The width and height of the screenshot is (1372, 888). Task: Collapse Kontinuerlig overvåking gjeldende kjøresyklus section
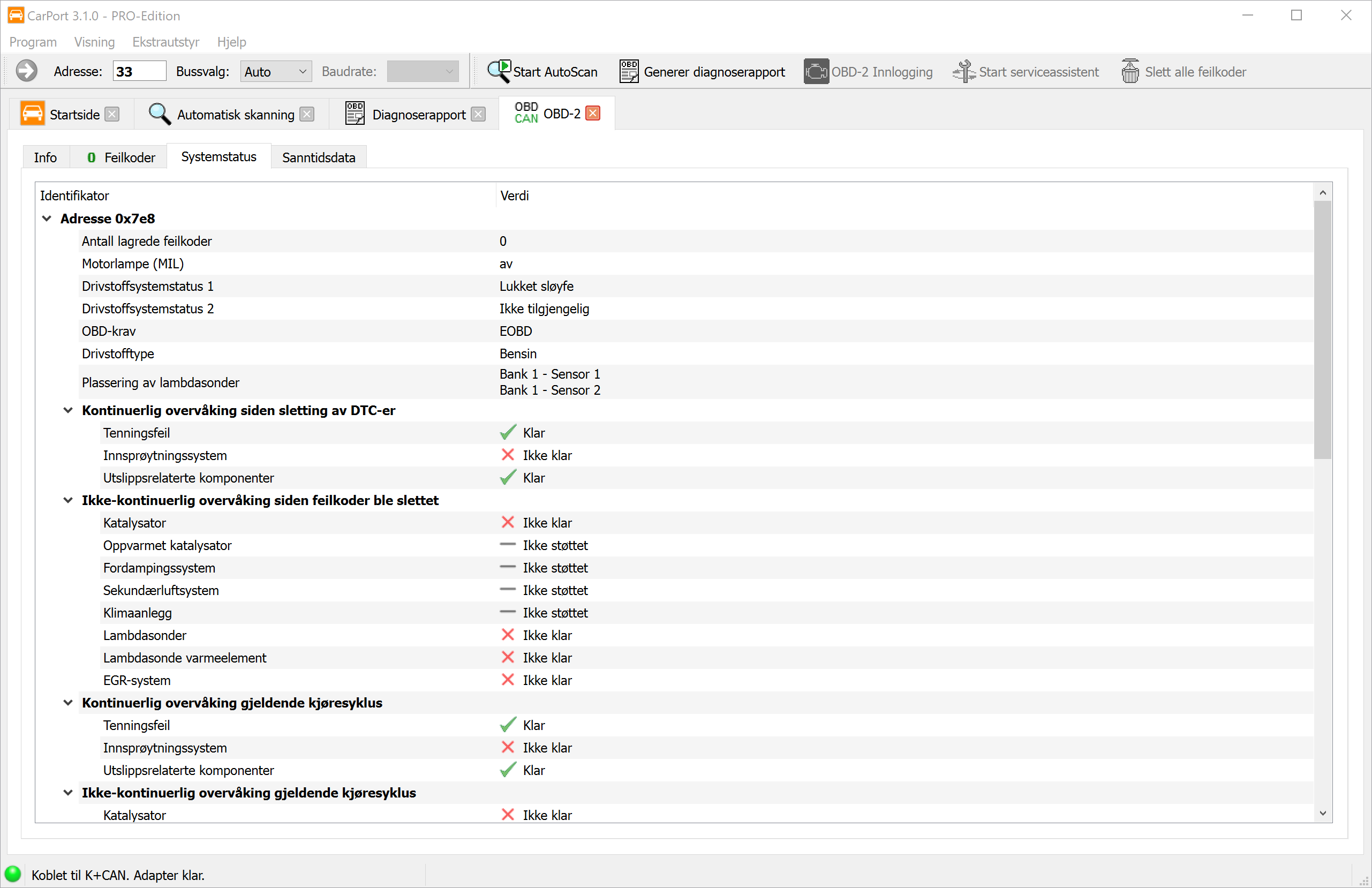[x=68, y=702]
